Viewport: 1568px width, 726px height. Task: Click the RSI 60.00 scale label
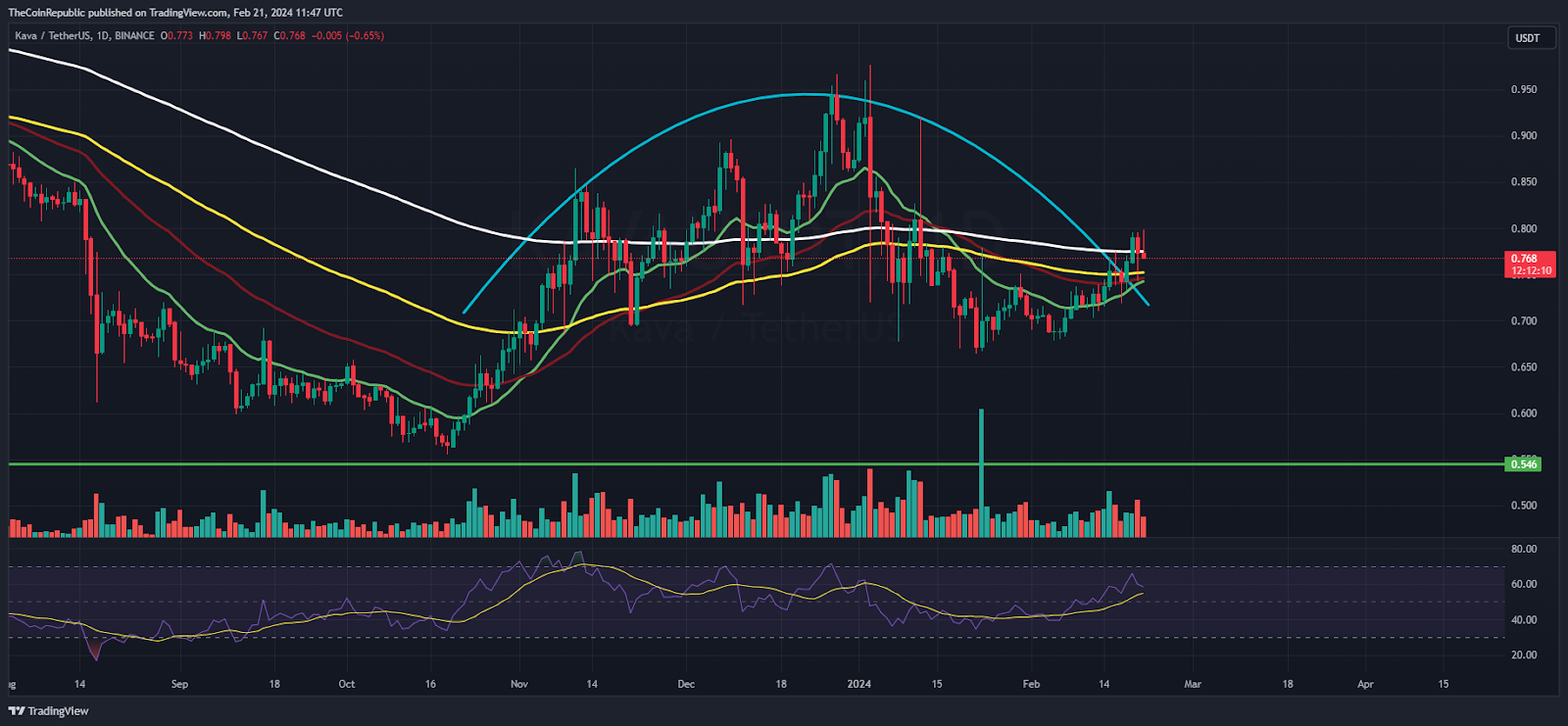click(x=1524, y=584)
